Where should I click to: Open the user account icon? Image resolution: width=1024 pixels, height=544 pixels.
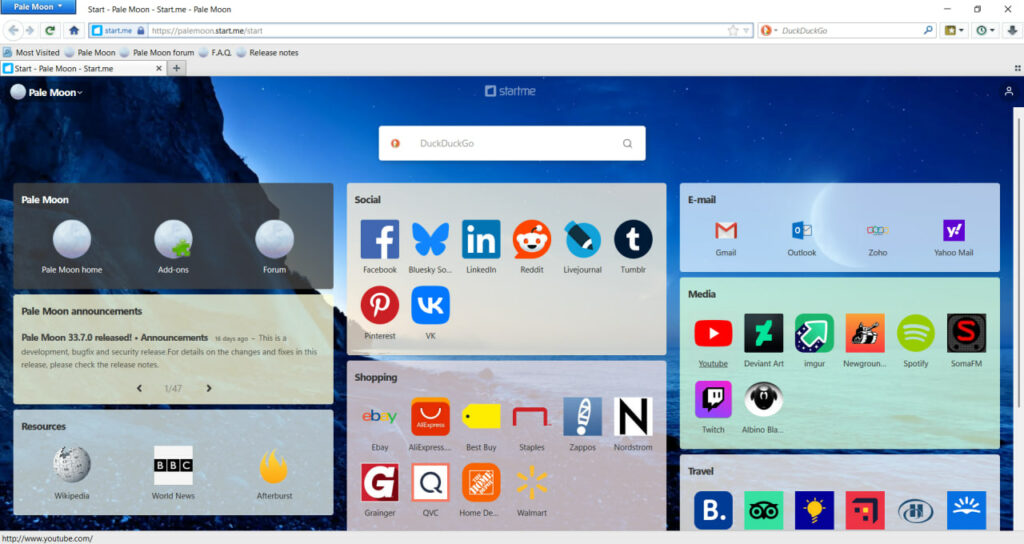click(1008, 91)
